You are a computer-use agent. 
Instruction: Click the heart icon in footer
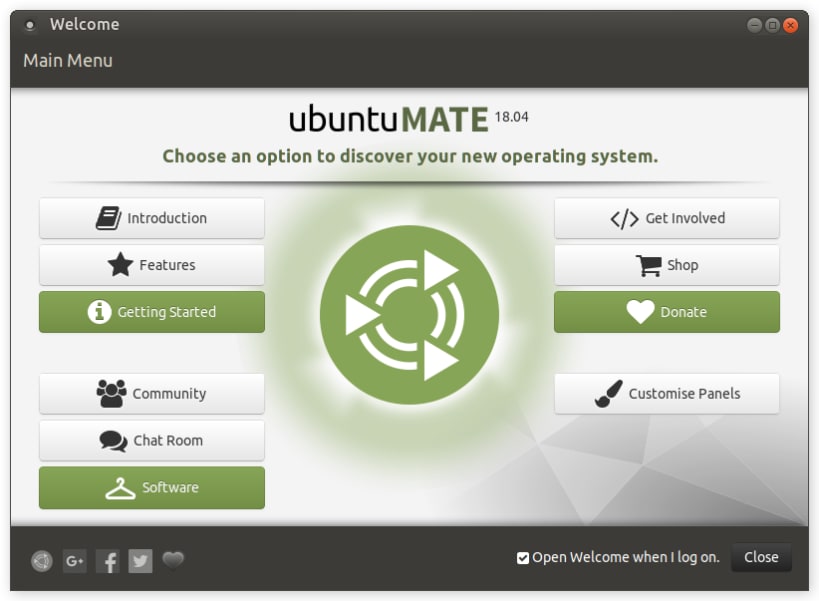[173, 560]
